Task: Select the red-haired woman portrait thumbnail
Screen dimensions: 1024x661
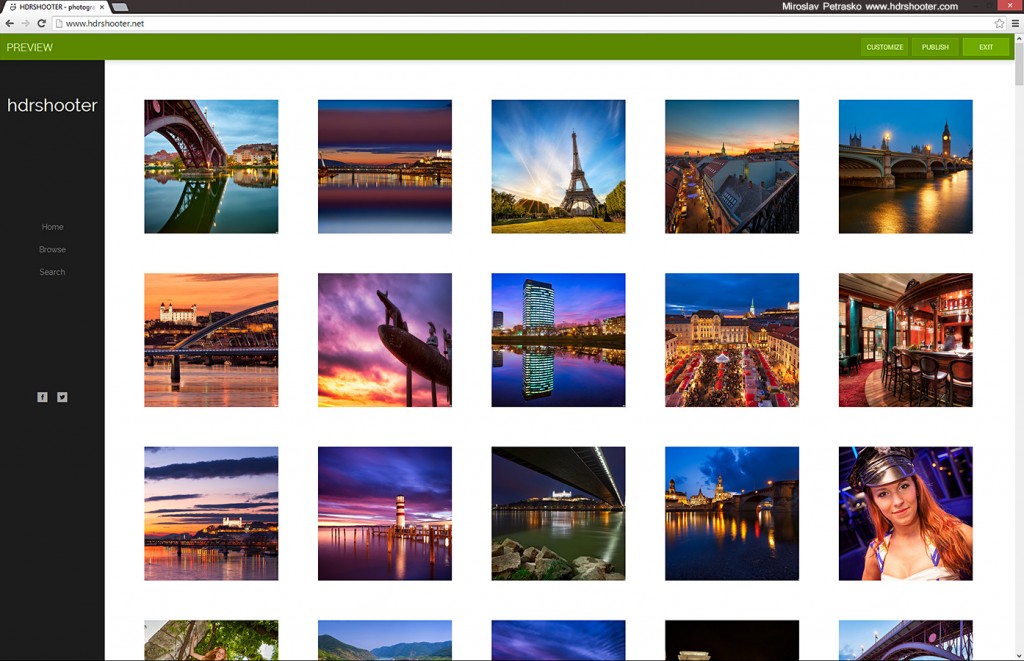Action: pos(905,513)
